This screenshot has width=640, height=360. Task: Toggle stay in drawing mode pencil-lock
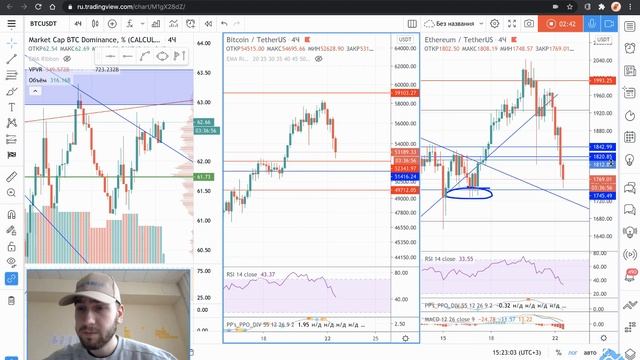click(11, 231)
